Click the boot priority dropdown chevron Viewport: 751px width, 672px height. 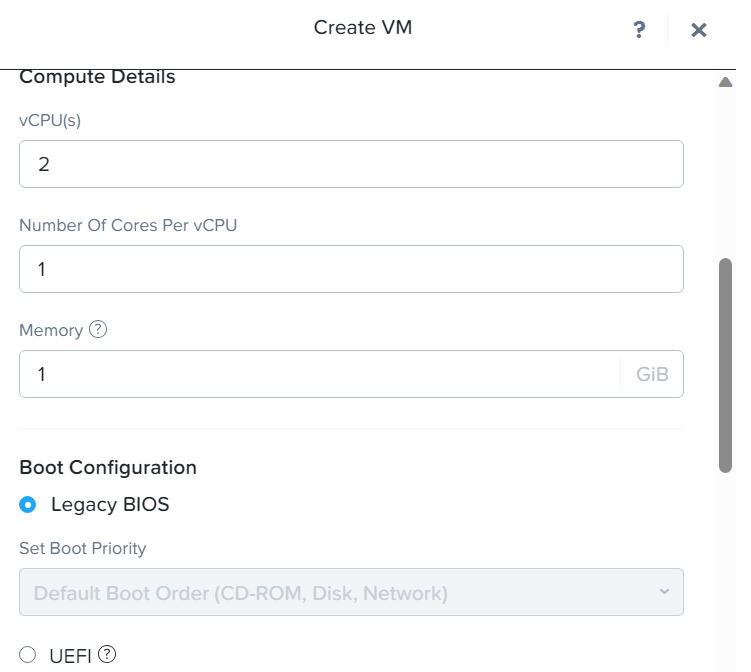[x=664, y=592]
